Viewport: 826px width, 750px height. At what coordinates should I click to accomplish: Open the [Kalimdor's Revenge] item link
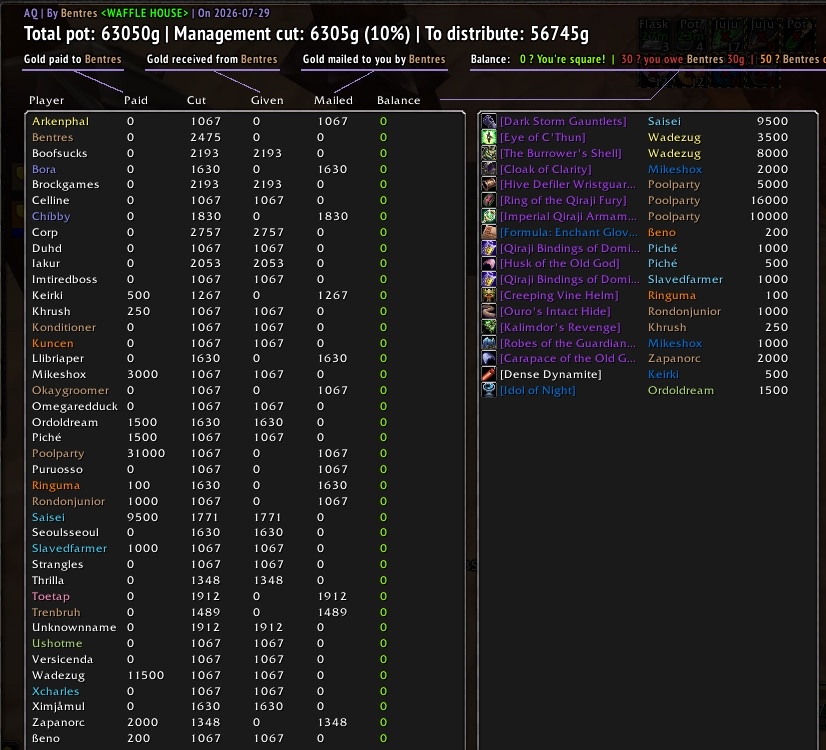coord(560,327)
